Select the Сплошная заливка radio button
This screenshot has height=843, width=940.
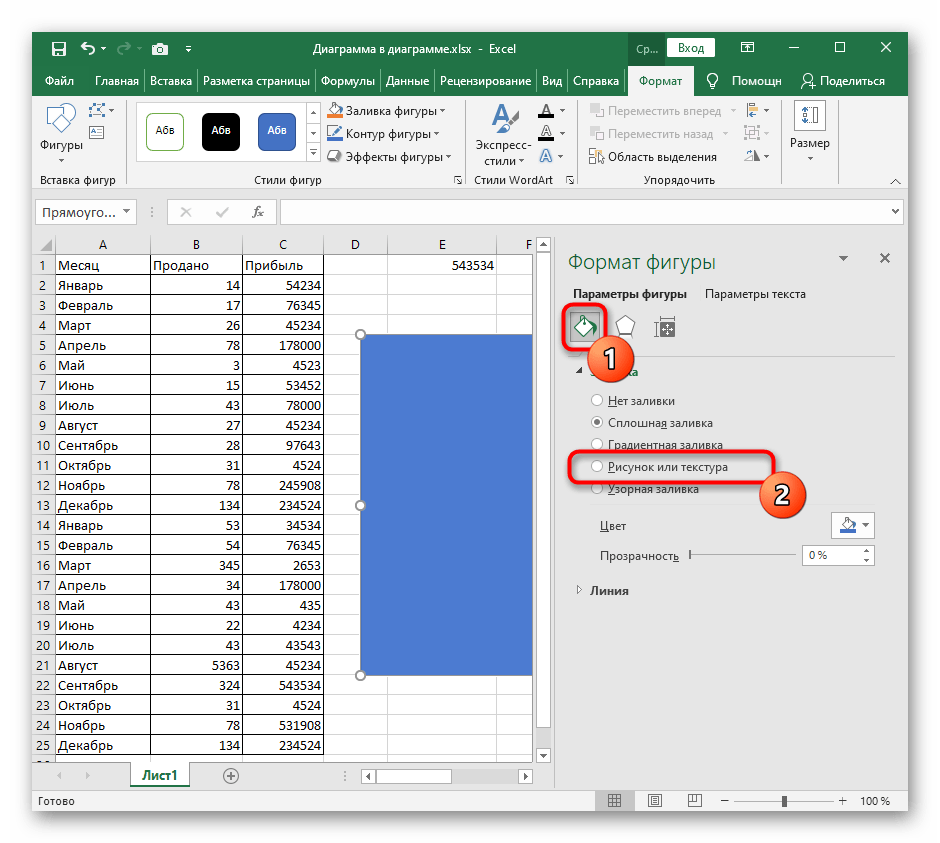point(596,422)
